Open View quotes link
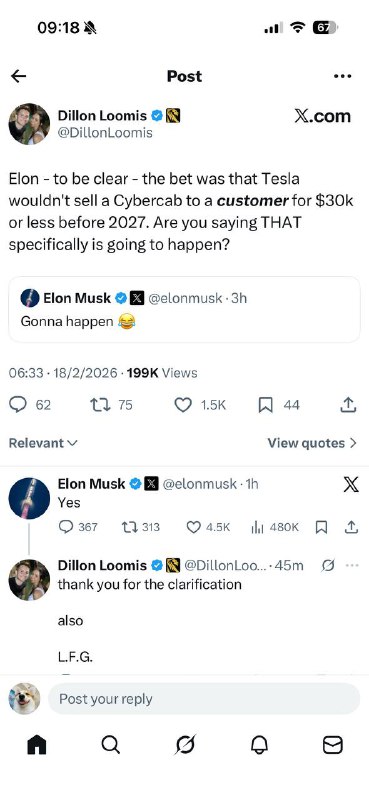 click(312, 443)
